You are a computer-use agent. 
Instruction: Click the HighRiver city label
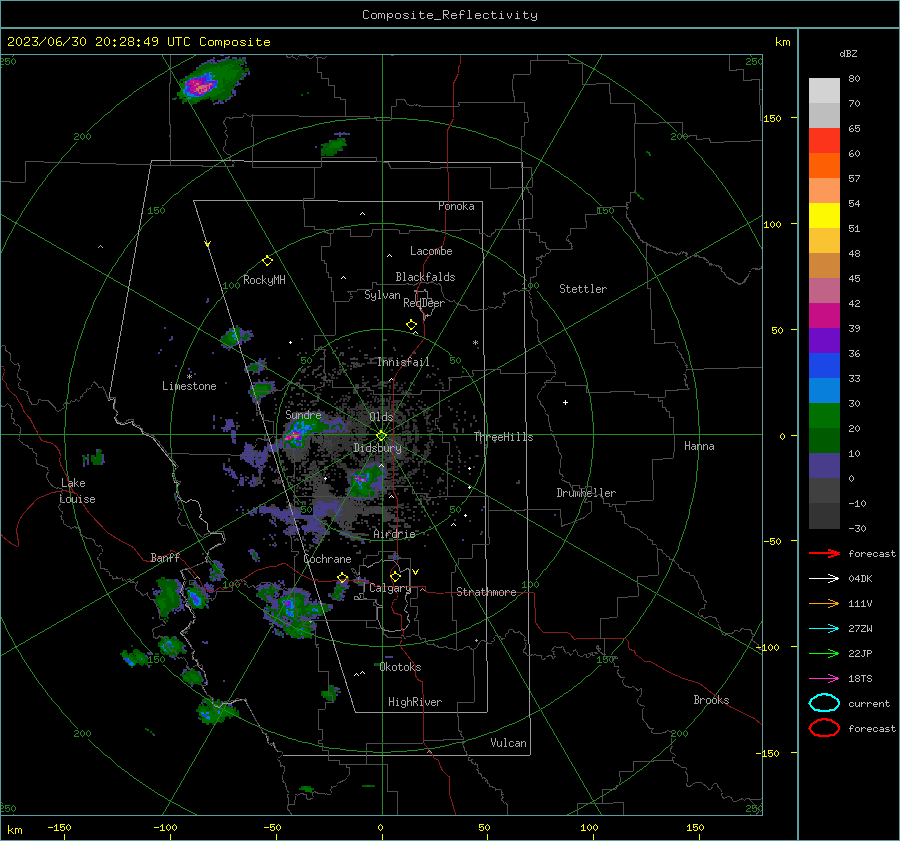click(x=415, y=702)
